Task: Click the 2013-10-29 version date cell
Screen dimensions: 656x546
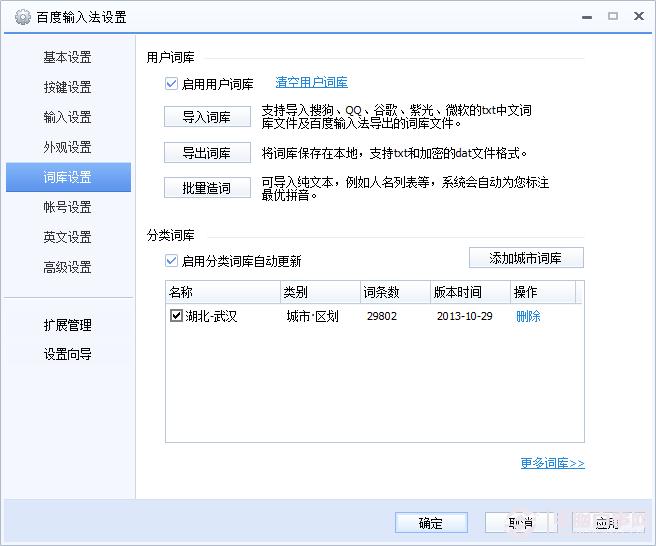Action: (x=464, y=316)
